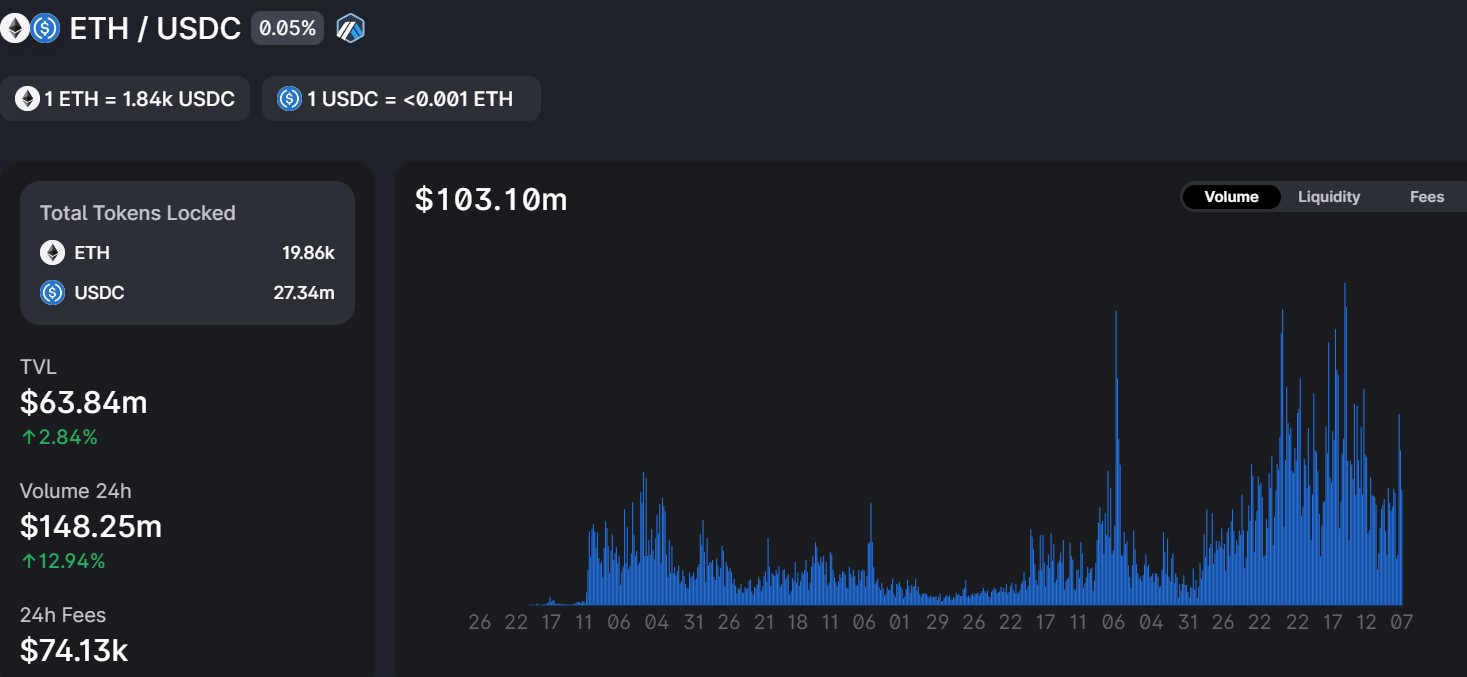Click the 1 USDC = <0.001 ETH rate chip
The height and width of the screenshot is (677, 1467).
(401, 99)
